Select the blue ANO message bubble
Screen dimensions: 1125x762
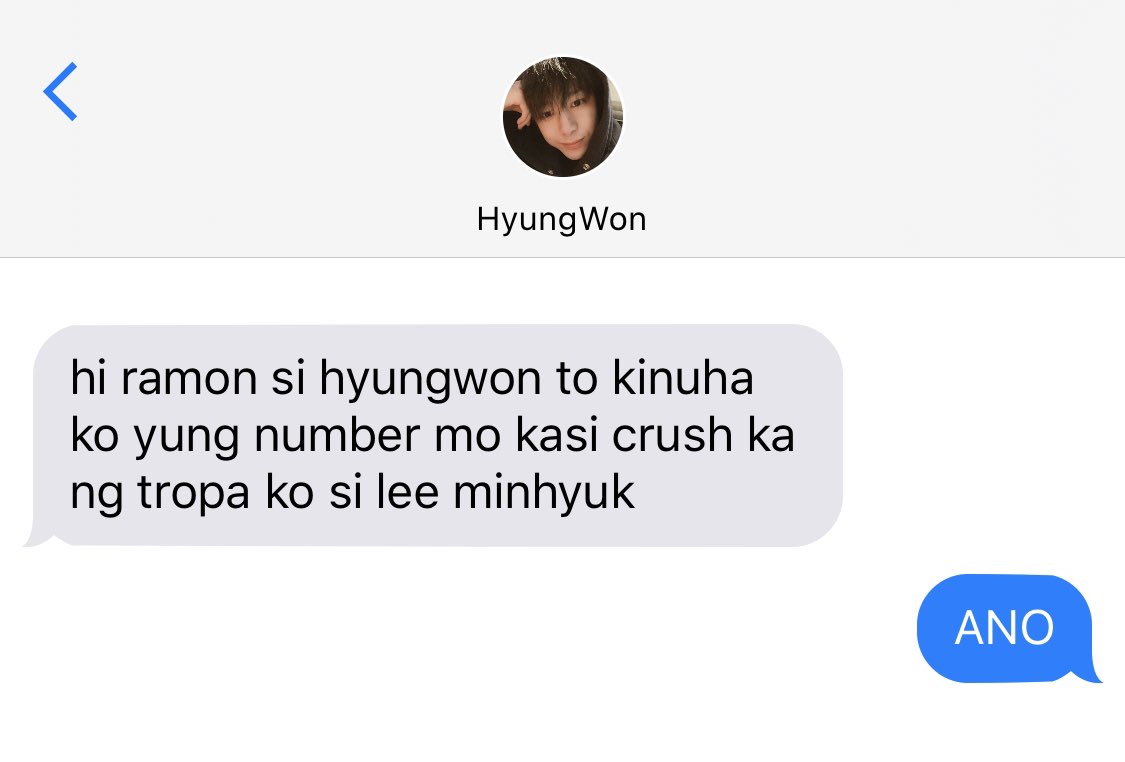(x=1004, y=628)
